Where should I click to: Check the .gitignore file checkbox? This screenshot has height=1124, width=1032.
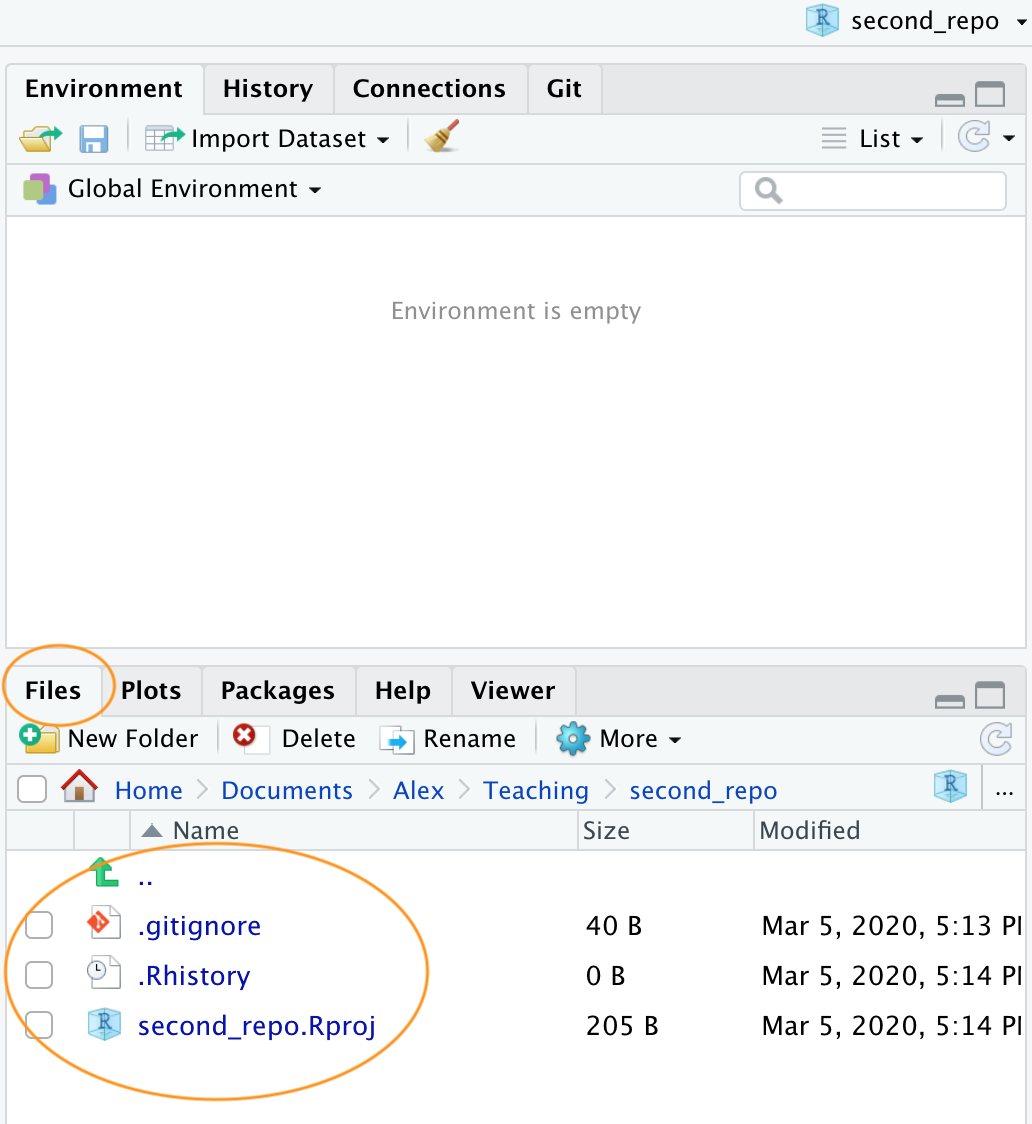click(x=39, y=926)
